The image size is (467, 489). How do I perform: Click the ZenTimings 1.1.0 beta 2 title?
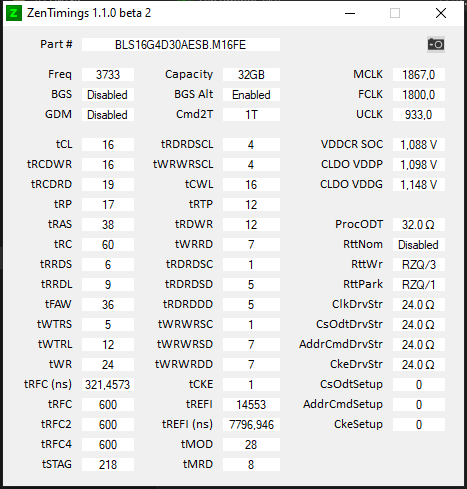(89, 13)
